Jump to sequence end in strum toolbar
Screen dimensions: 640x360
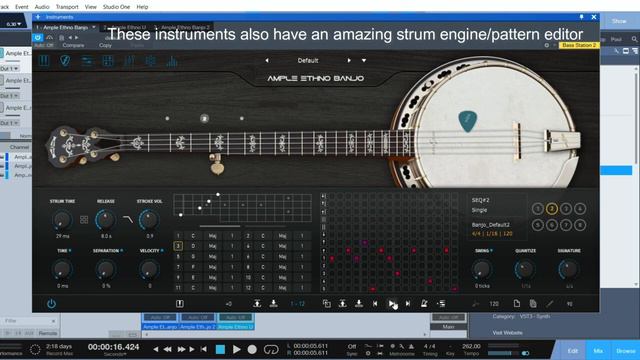(x=408, y=304)
